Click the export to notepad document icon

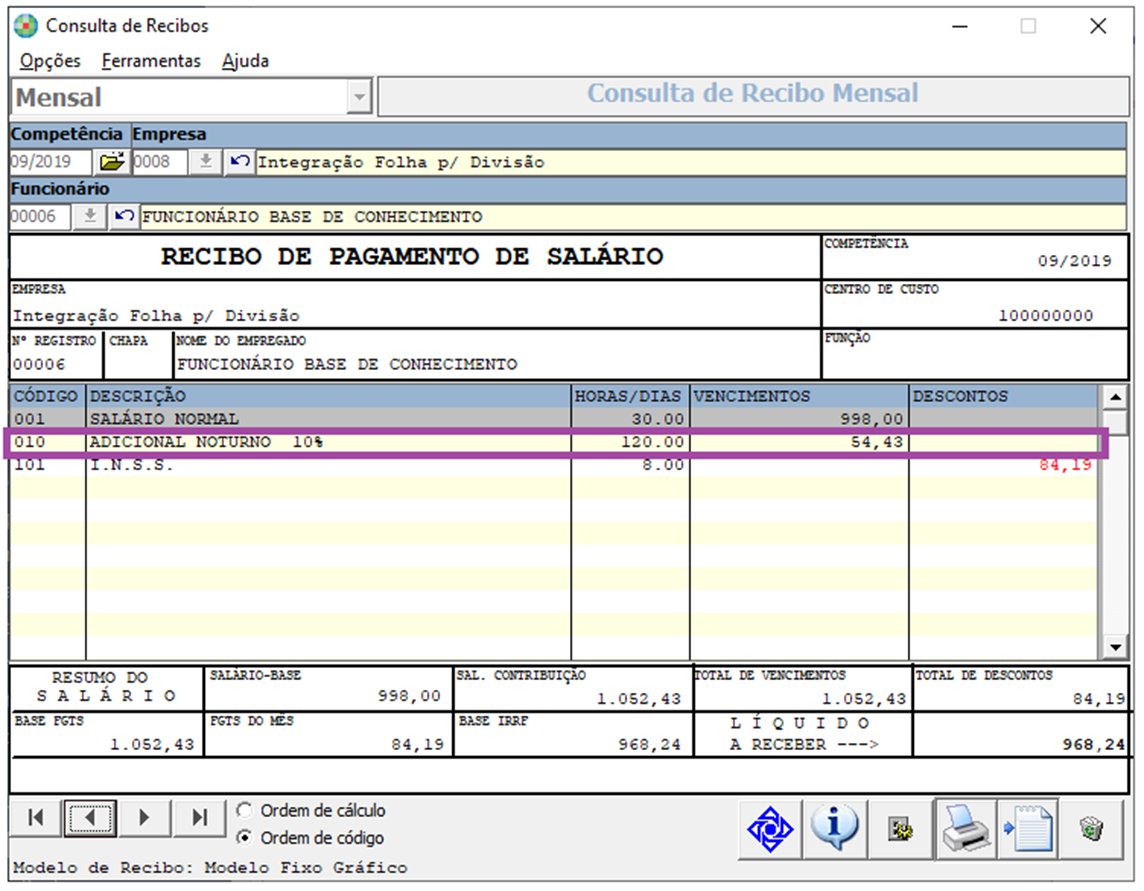tap(1028, 829)
